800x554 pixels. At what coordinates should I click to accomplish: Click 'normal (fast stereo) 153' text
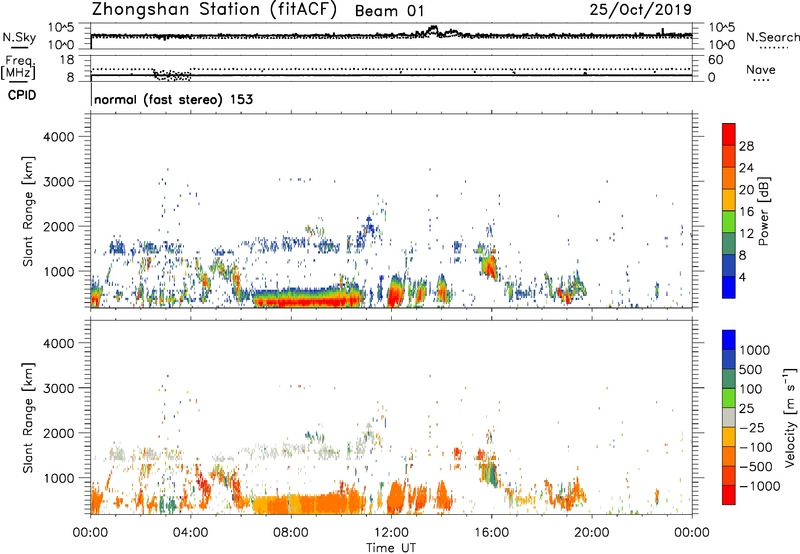point(173,99)
